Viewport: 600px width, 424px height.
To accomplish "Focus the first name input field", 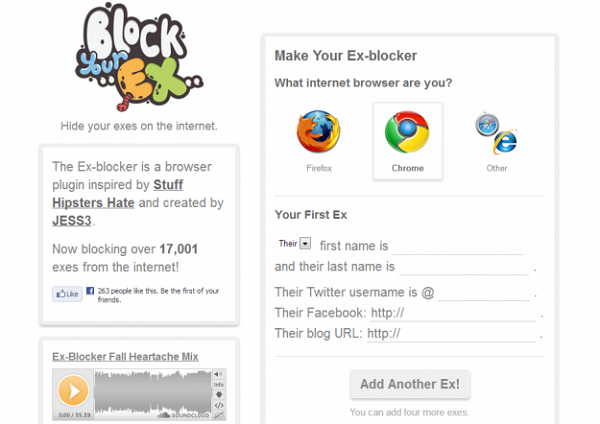I will pyautogui.click(x=458, y=246).
